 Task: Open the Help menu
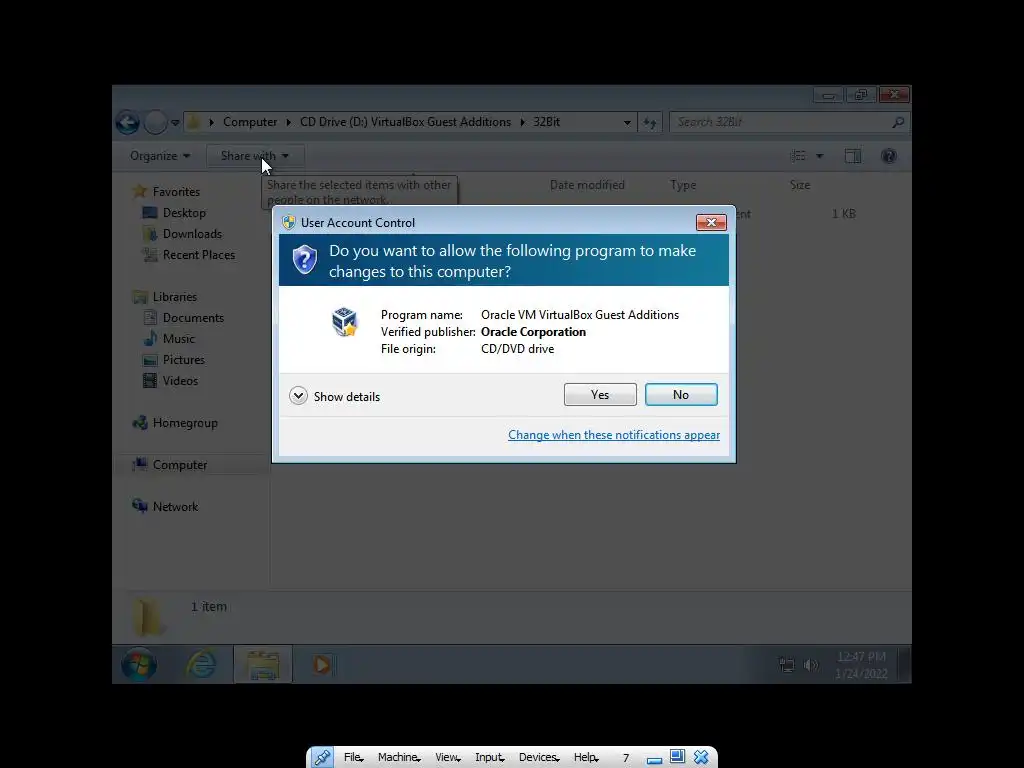click(586, 758)
